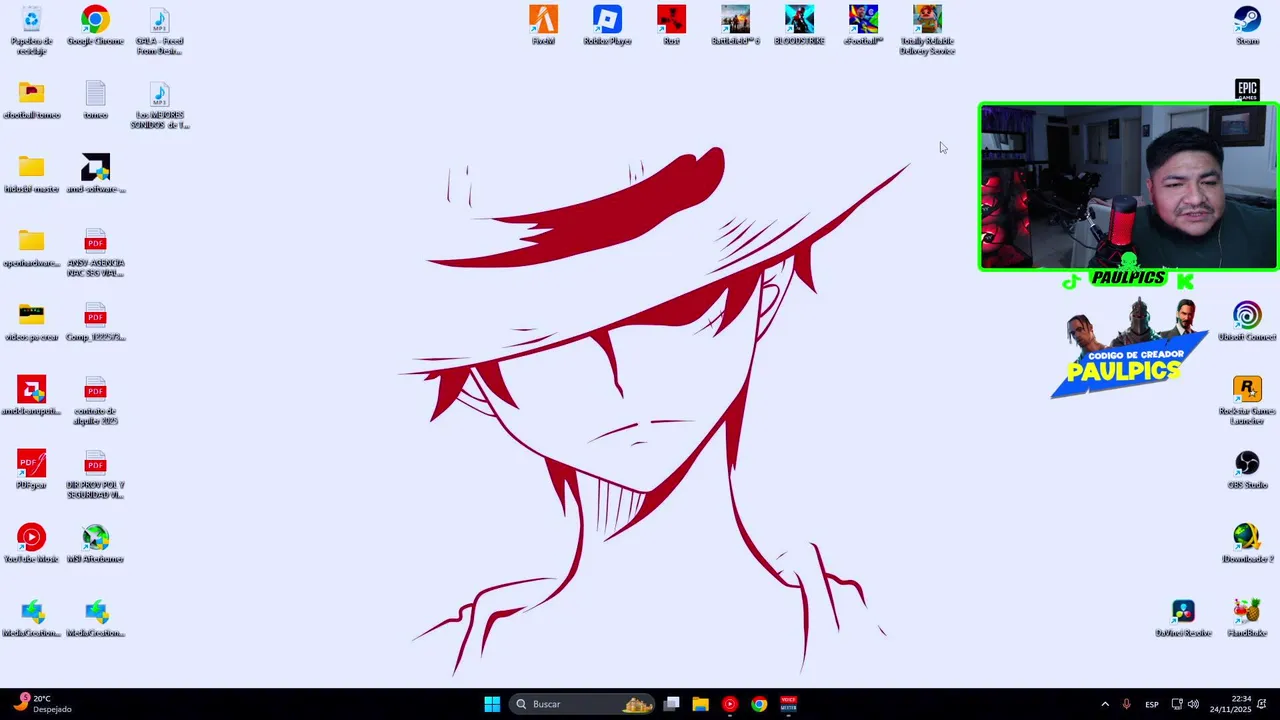Select the YouTube Music desktop shortcut
This screenshot has width=1280, height=720.
tap(31, 544)
